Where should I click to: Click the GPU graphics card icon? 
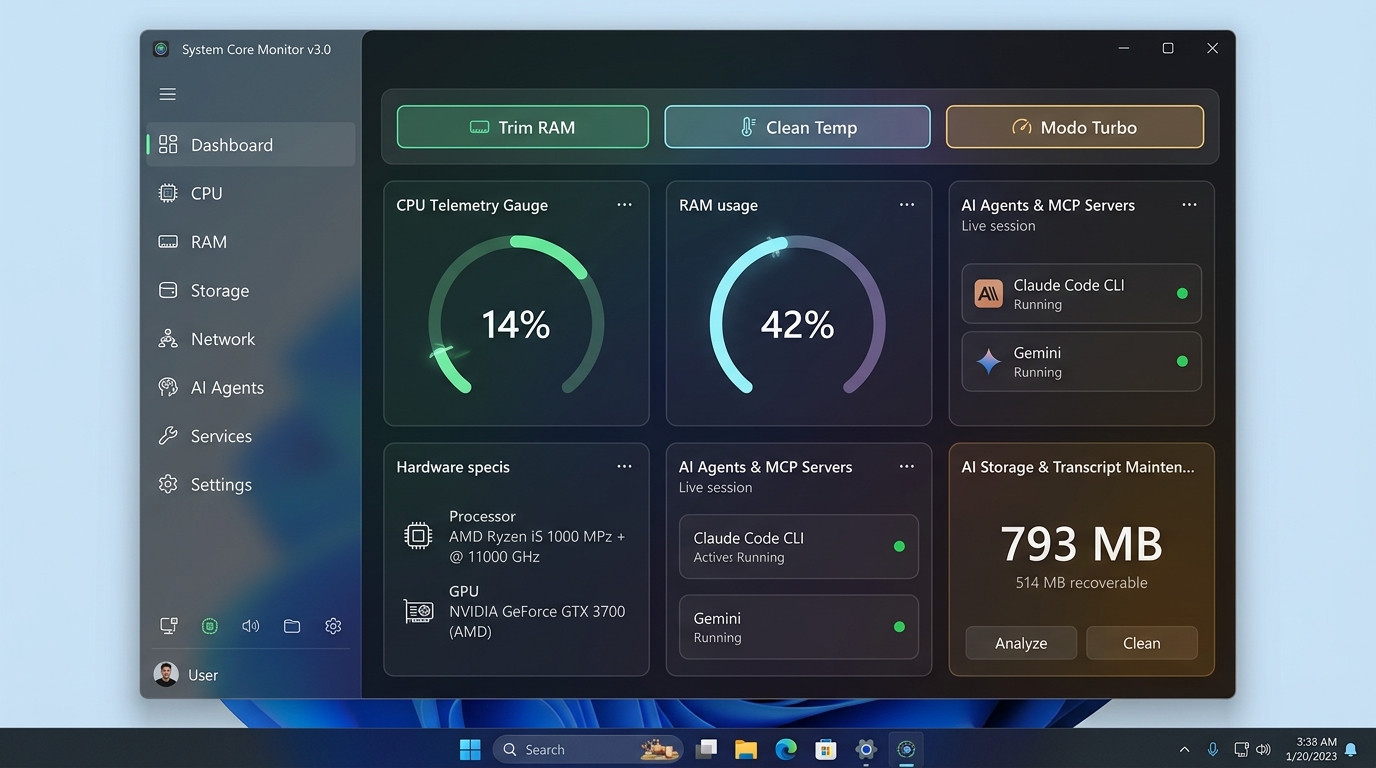[418, 611]
